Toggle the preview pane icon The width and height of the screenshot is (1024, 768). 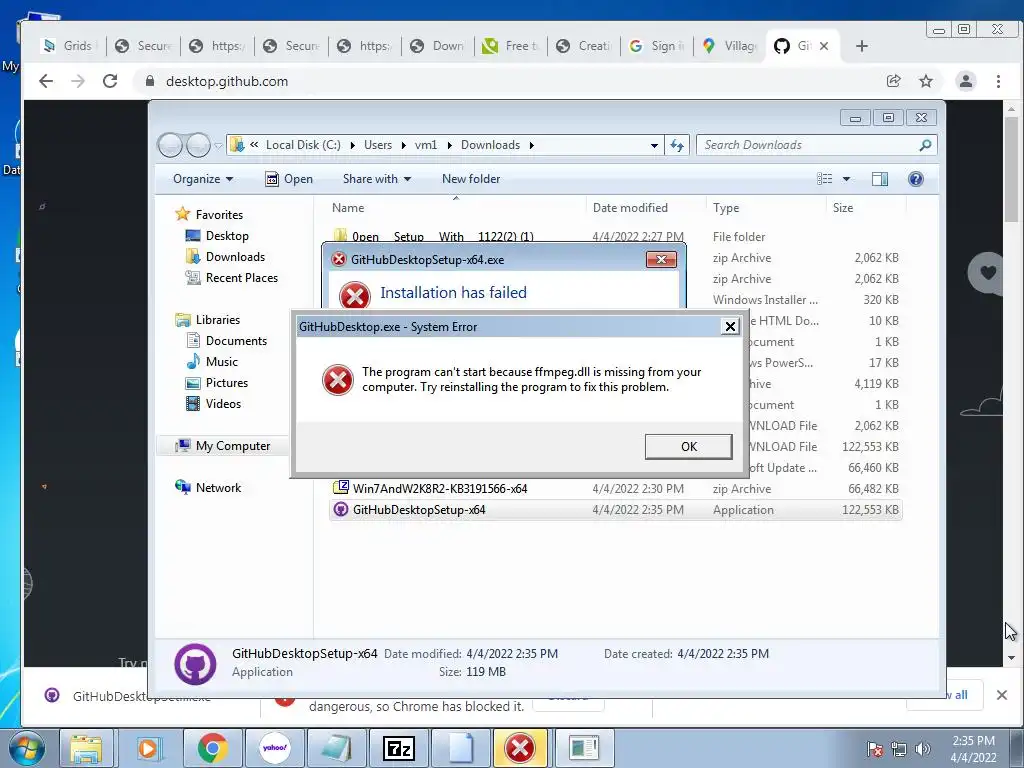coord(880,179)
